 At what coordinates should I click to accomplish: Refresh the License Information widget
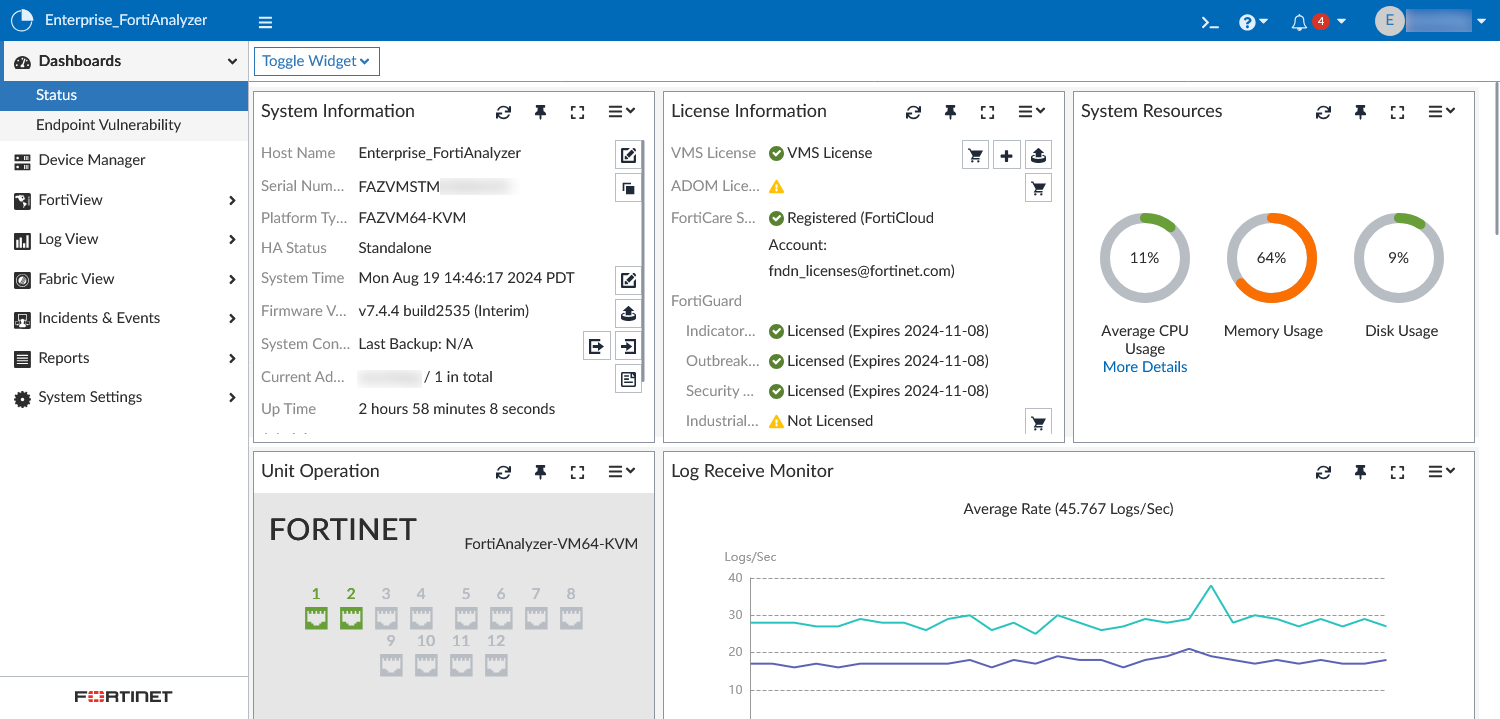(x=913, y=112)
